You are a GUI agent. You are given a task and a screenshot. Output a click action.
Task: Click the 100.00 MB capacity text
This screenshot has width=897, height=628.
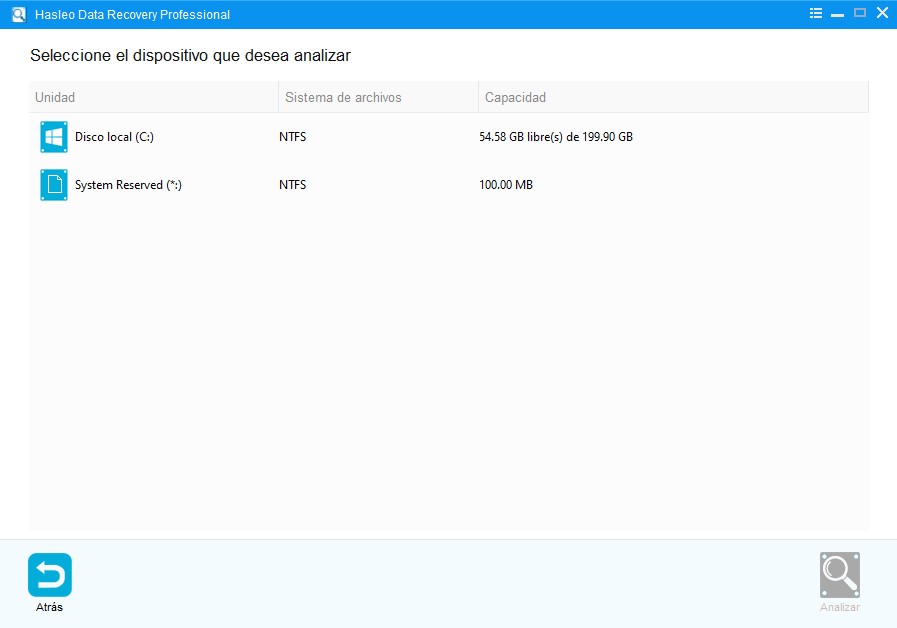point(506,185)
